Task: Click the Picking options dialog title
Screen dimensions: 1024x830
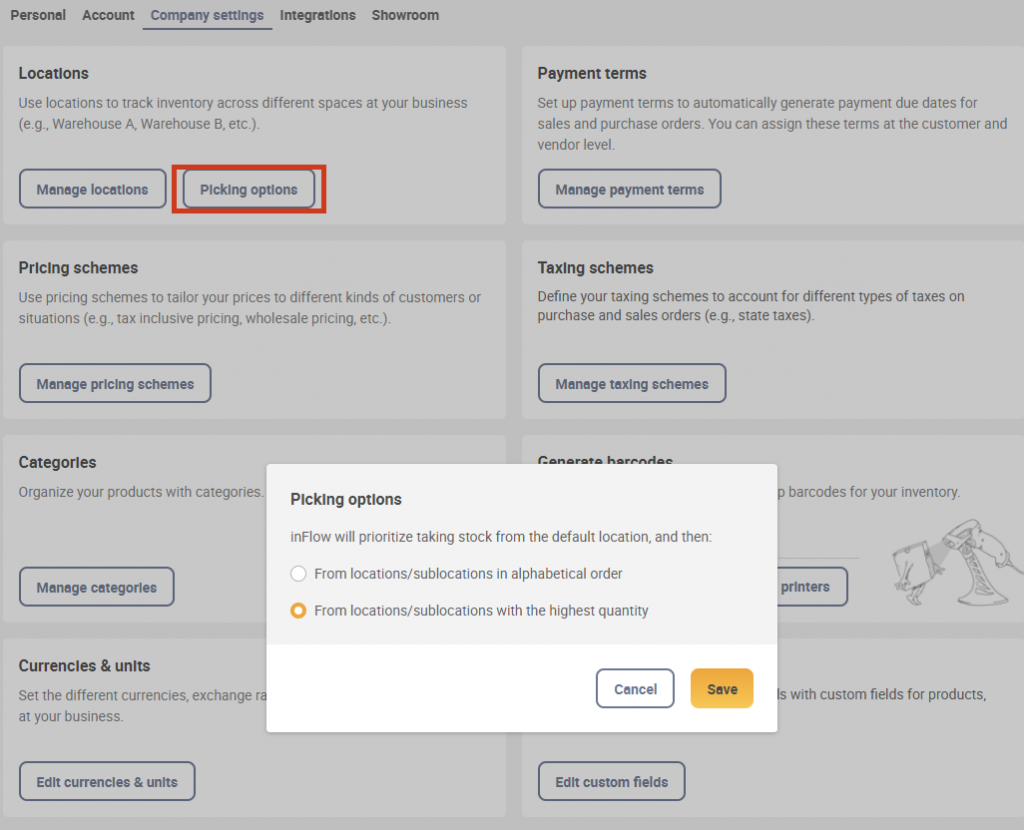Action: click(x=346, y=500)
